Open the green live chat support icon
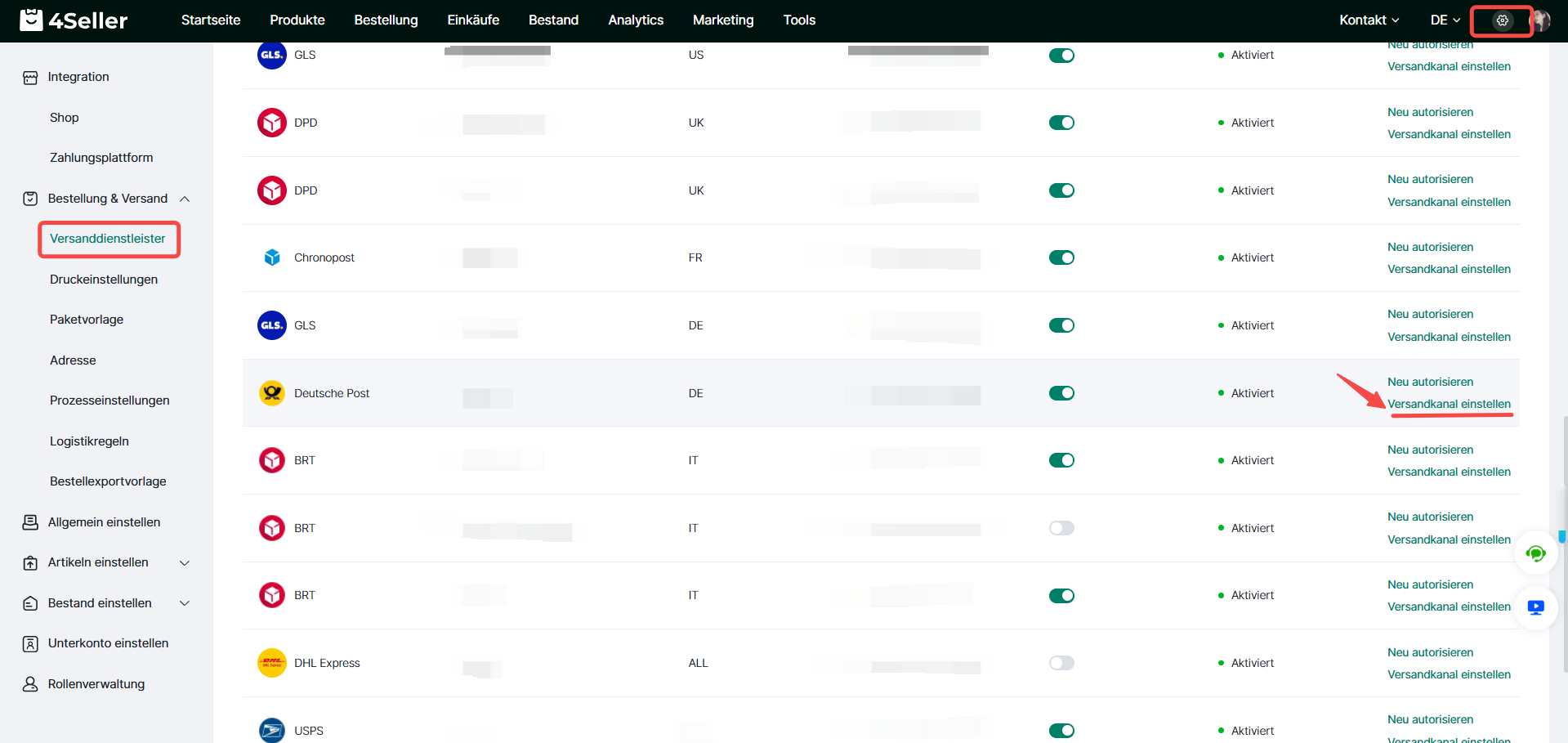The image size is (1568, 743). point(1535,554)
